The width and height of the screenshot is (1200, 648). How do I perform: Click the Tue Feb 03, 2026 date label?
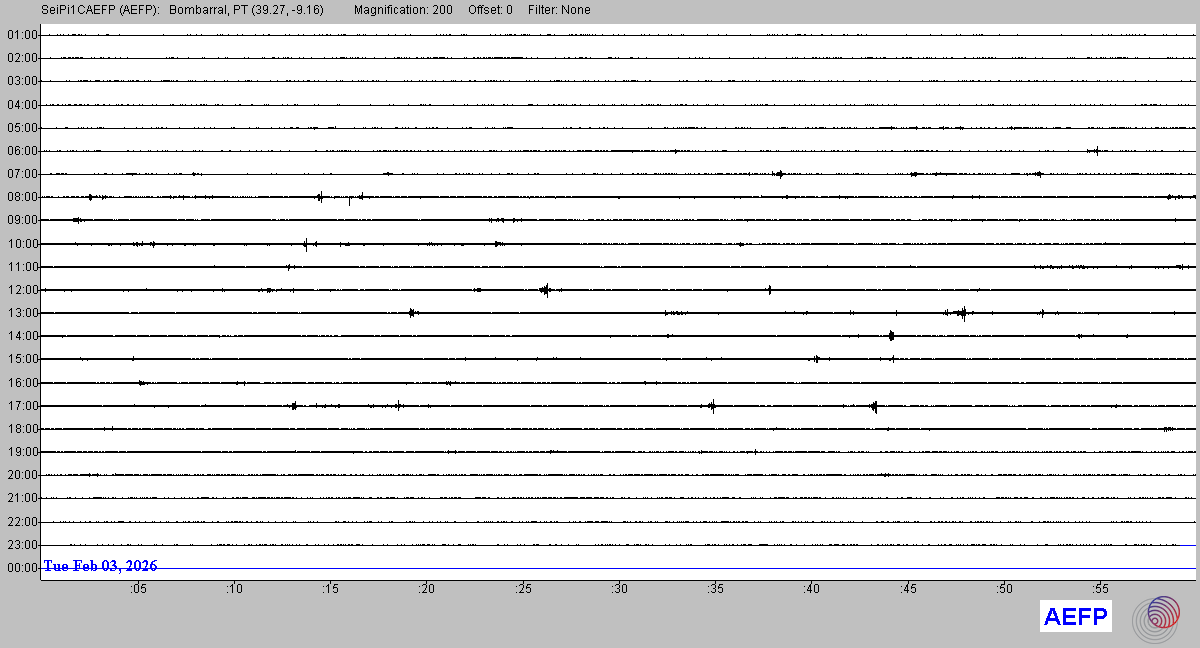100,566
